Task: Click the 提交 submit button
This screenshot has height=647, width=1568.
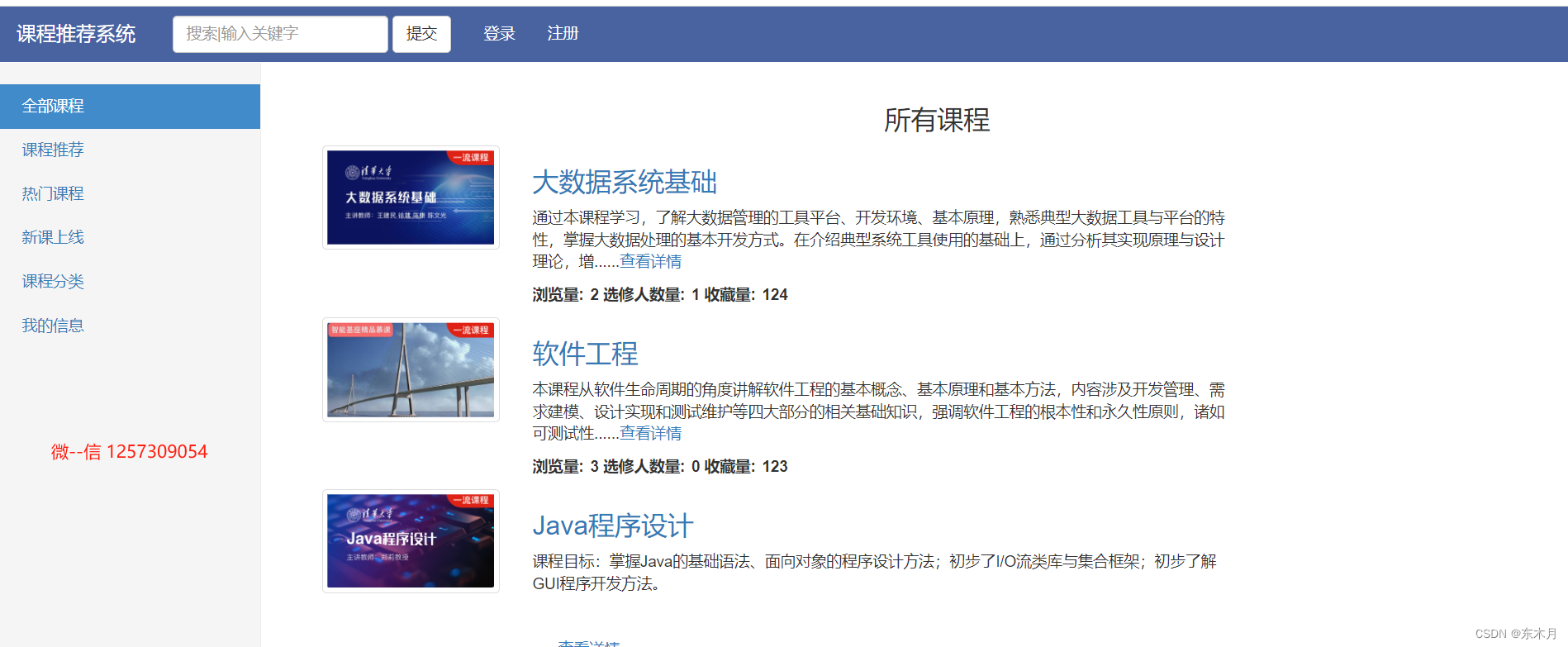Action: tap(421, 34)
